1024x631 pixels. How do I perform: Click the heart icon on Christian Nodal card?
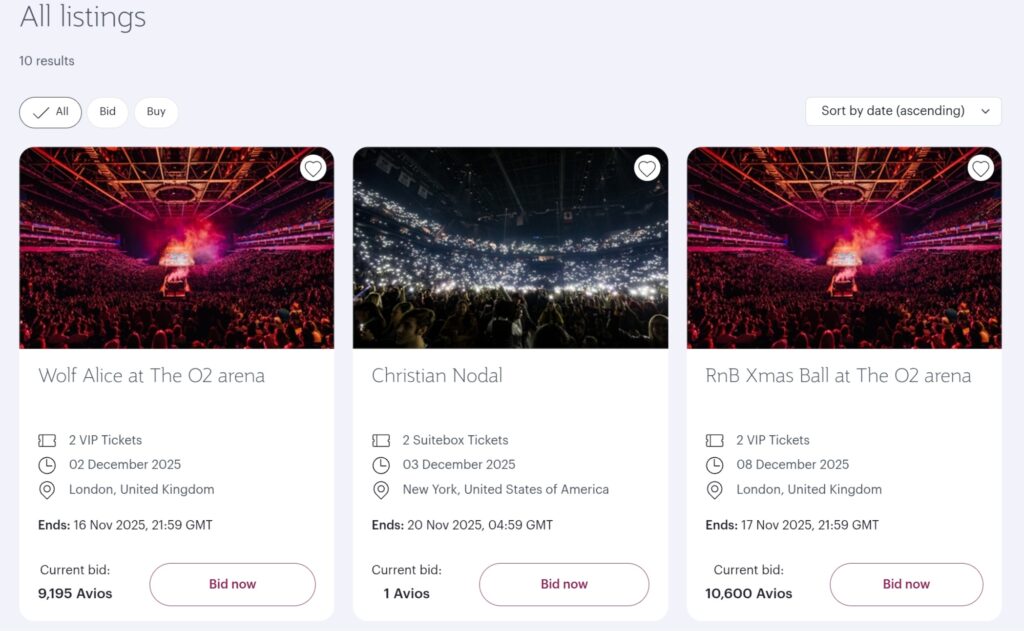click(x=646, y=168)
